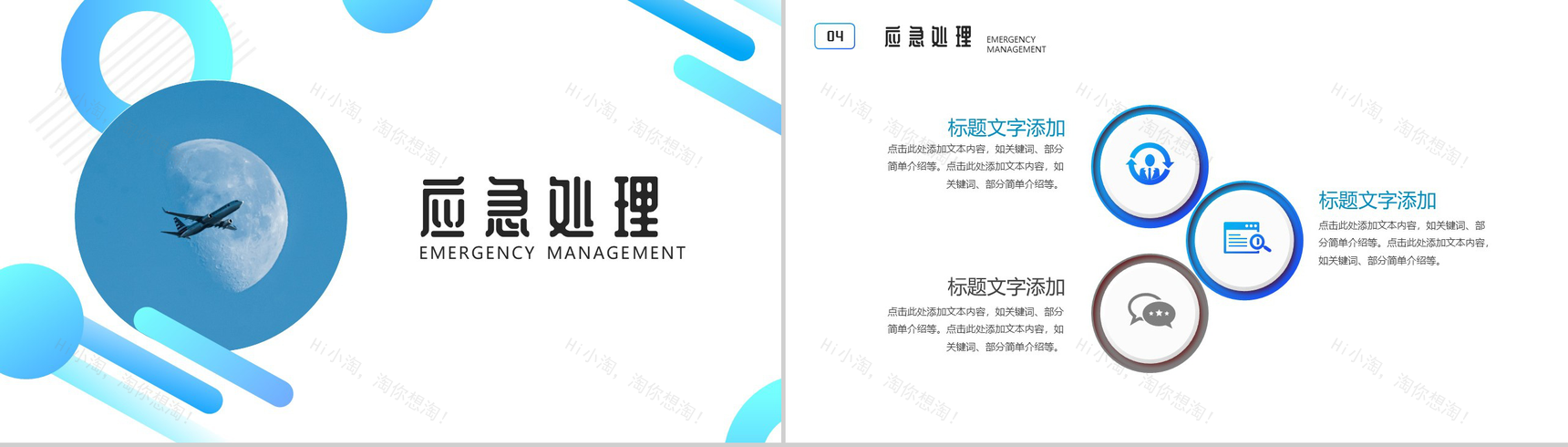
Task: Click small EMERGENCY MANAGEMENT header text
Action: pyautogui.click(x=1016, y=45)
